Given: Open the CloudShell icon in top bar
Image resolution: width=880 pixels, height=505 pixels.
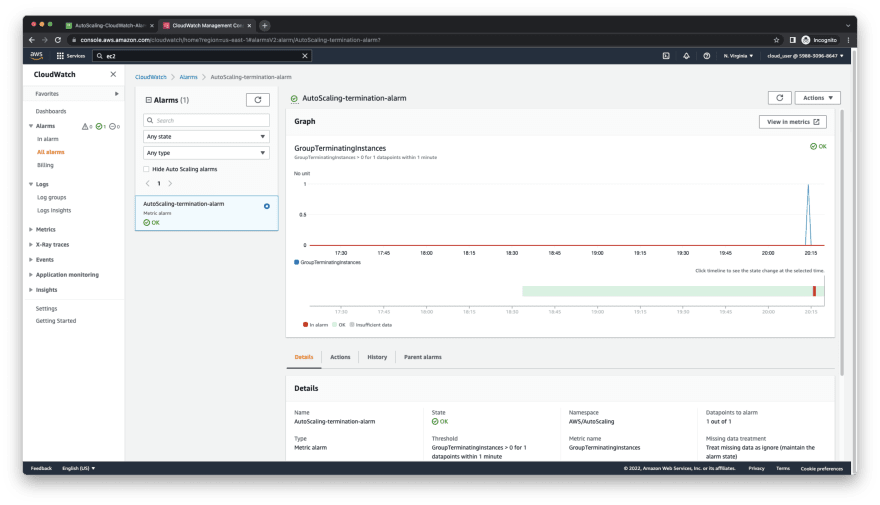Looking at the screenshot, I should tap(666, 56).
